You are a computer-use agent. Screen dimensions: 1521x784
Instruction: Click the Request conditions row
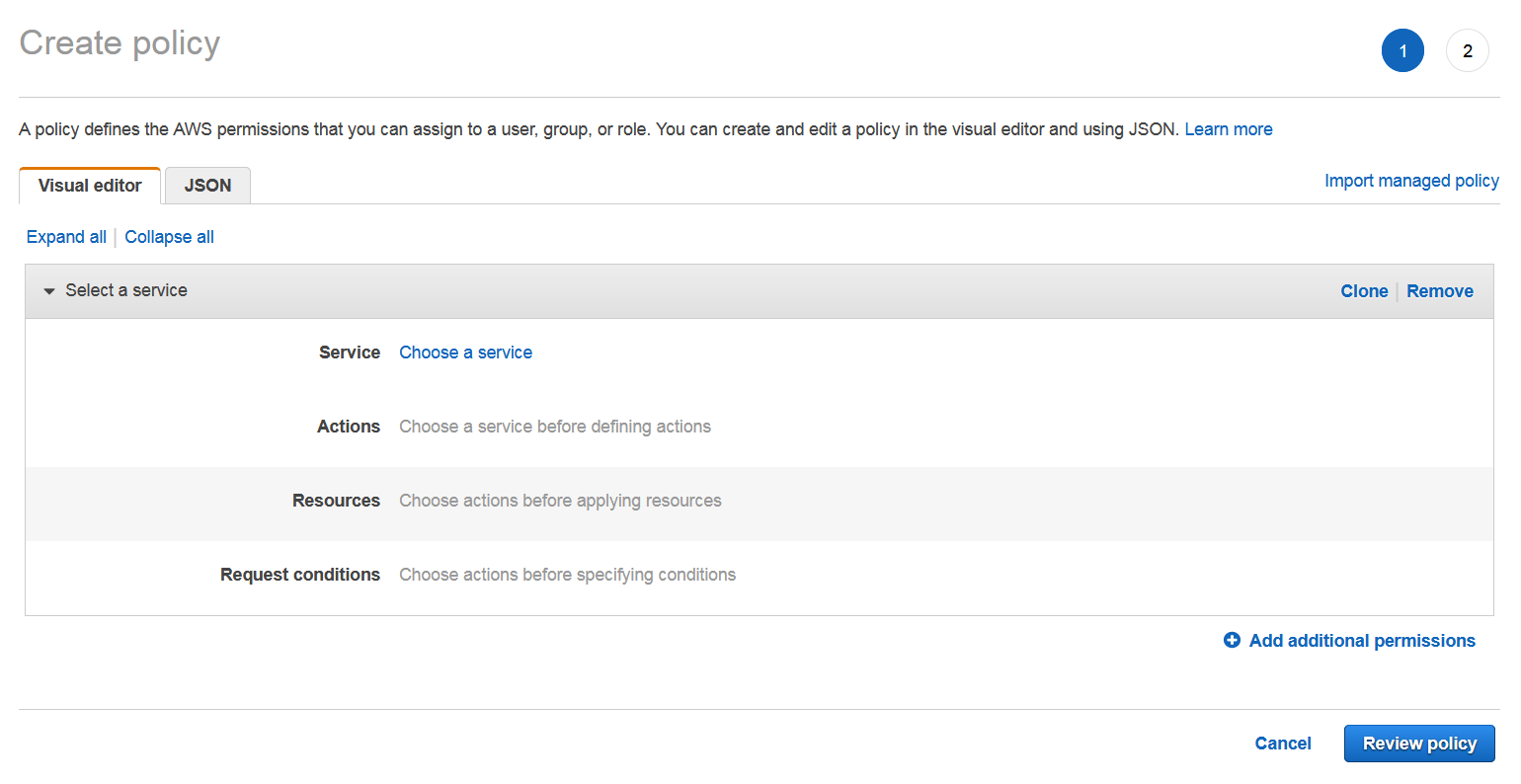pyautogui.click(x=567, y=574)
